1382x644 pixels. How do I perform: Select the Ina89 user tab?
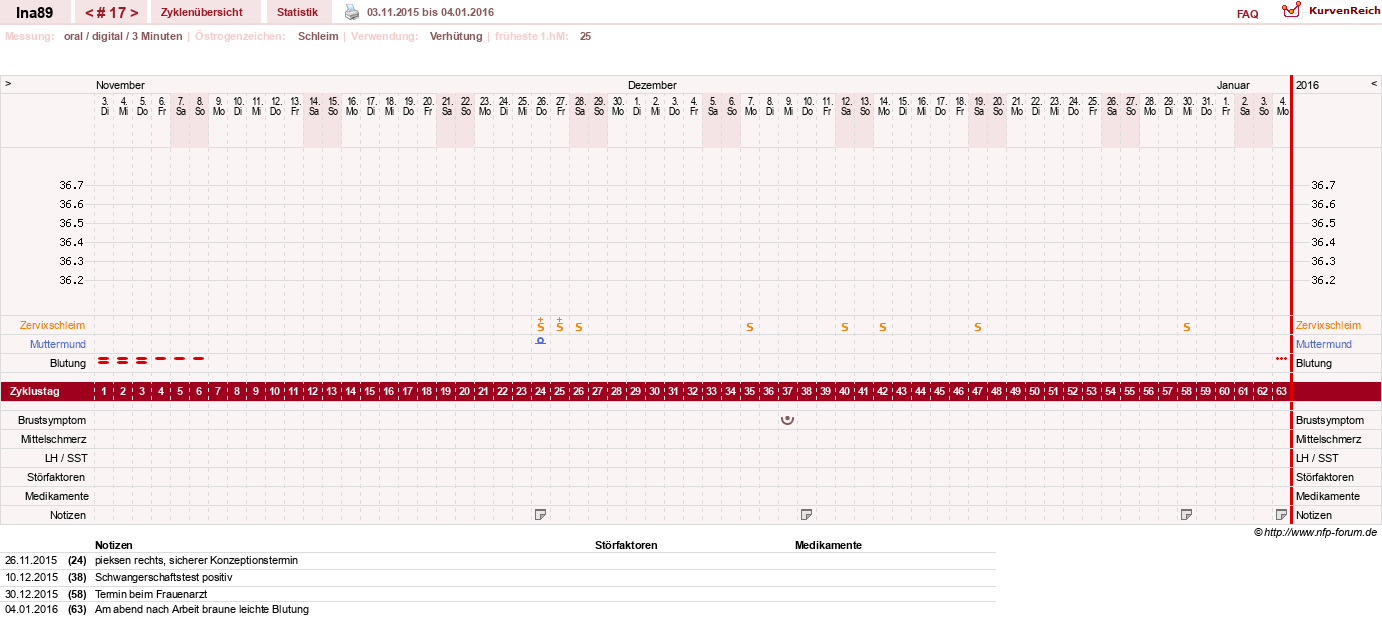tap(35, 12)
